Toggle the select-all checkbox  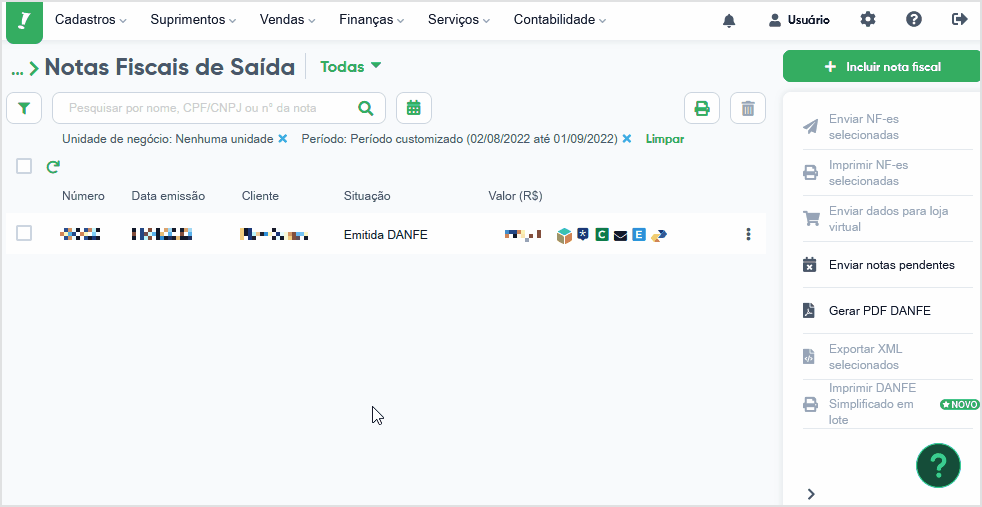click(x=24, y=166)
